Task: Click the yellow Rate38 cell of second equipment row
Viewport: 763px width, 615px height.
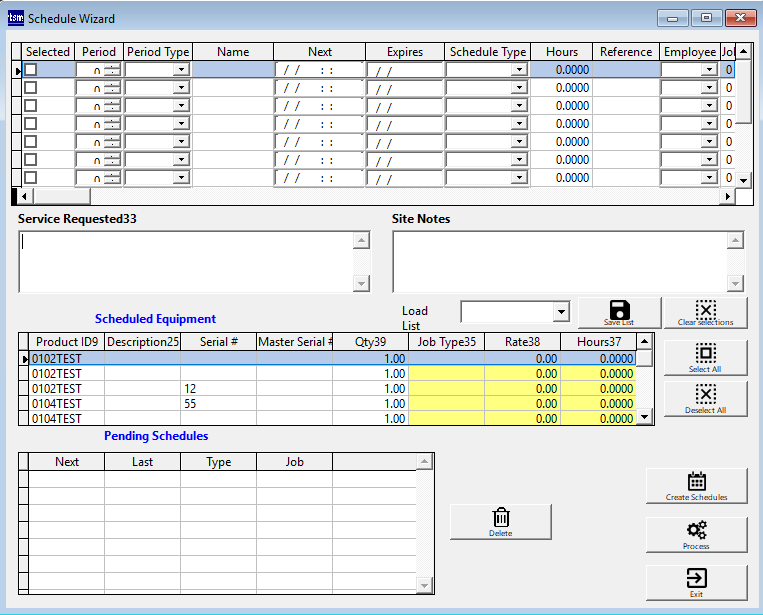Action: [x=522, y=374]
